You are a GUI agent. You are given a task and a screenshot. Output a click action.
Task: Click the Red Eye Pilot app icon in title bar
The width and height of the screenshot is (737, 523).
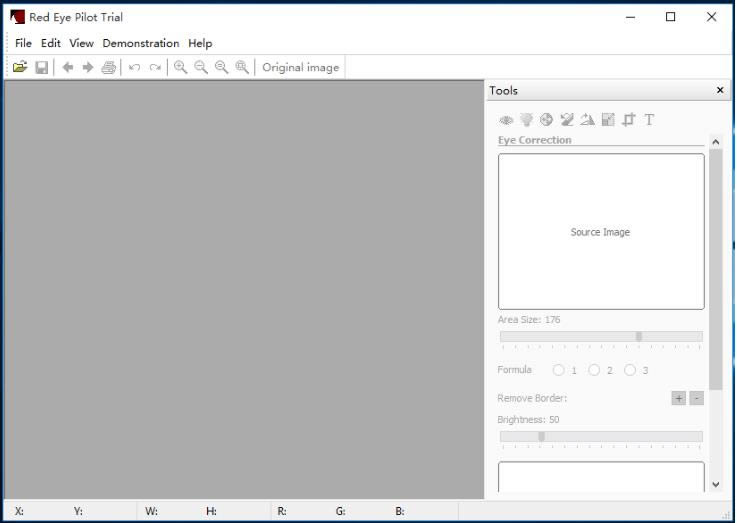click(x=17, y=17)
